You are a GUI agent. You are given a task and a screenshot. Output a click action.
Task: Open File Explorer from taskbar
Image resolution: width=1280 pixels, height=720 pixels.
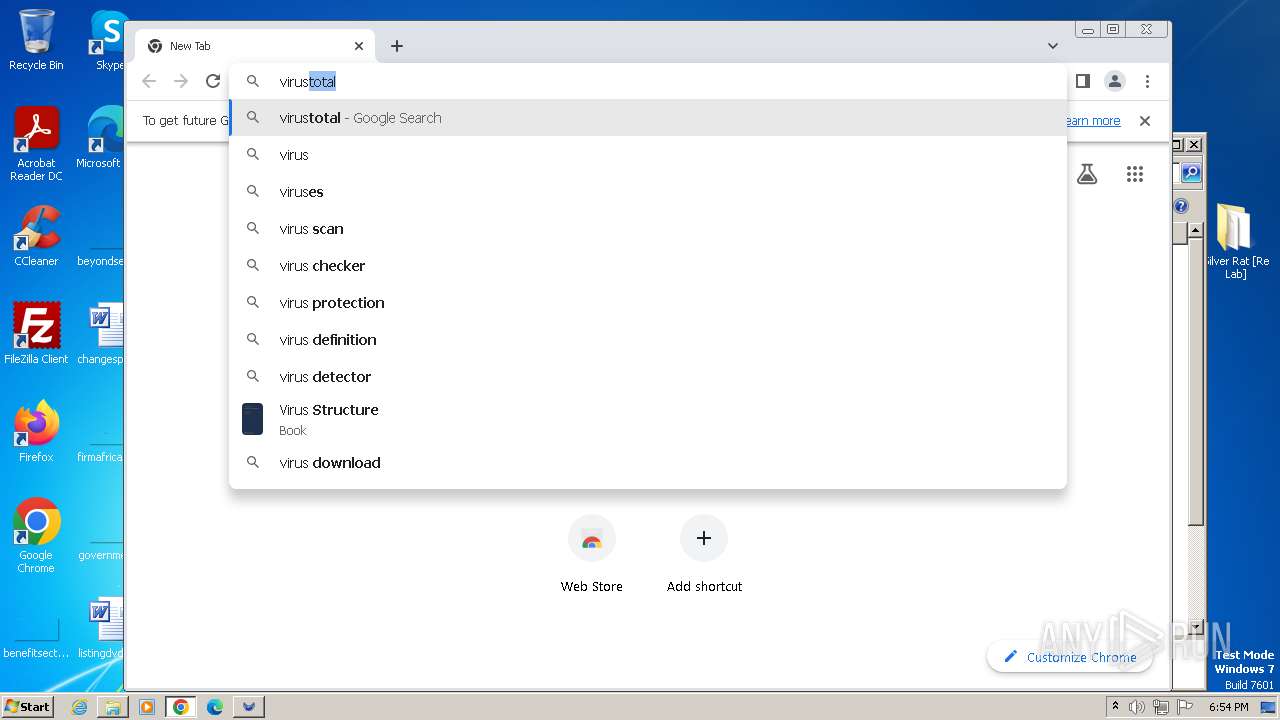[113, 707]
